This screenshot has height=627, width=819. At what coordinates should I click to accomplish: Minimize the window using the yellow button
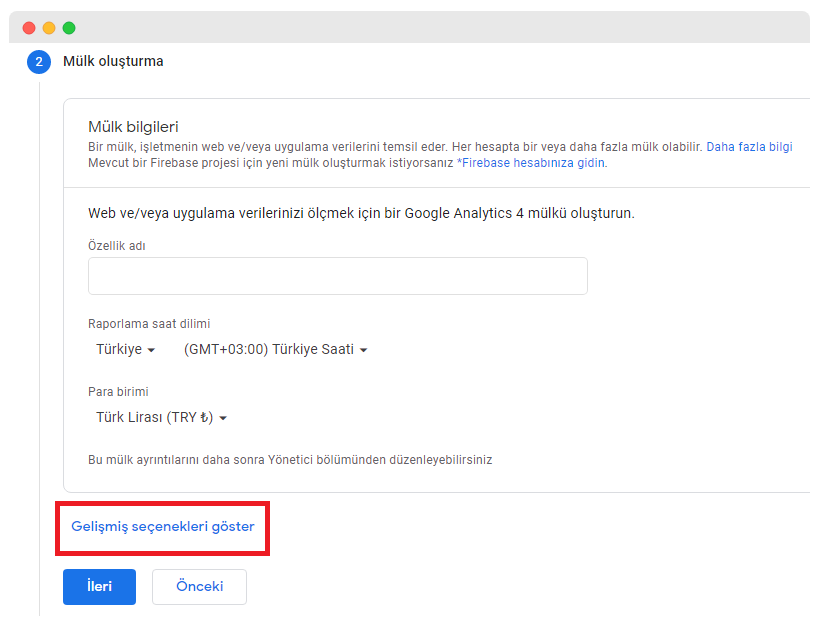click(49, 28)
